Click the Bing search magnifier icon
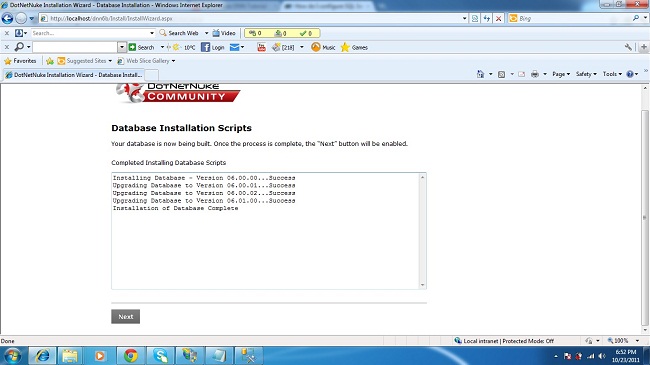This screenshot has height=365, width=650. [635, 18]
